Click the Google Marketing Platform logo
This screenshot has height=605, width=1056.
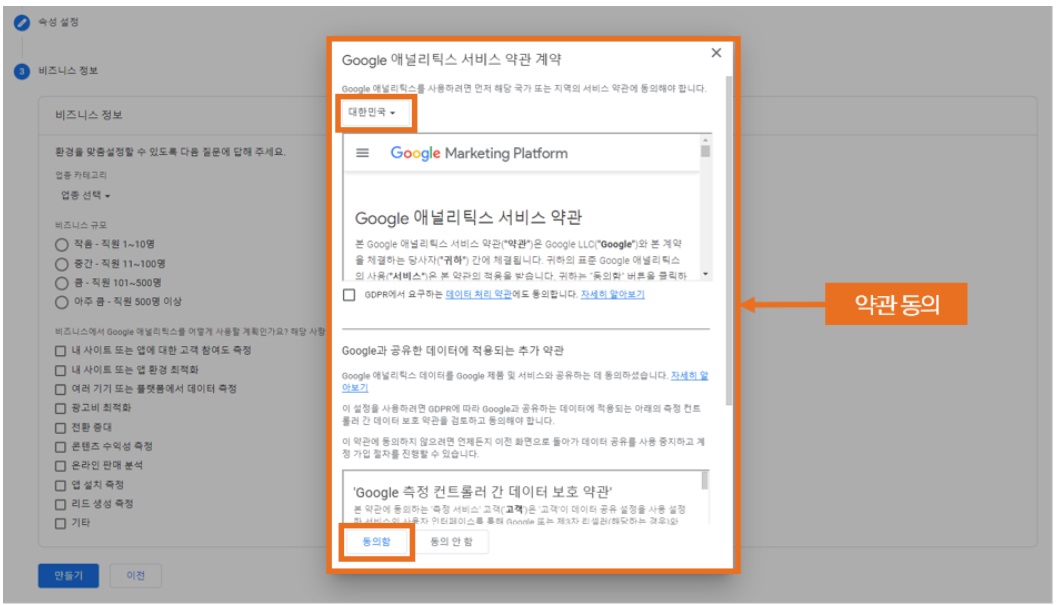coord(479,153)
